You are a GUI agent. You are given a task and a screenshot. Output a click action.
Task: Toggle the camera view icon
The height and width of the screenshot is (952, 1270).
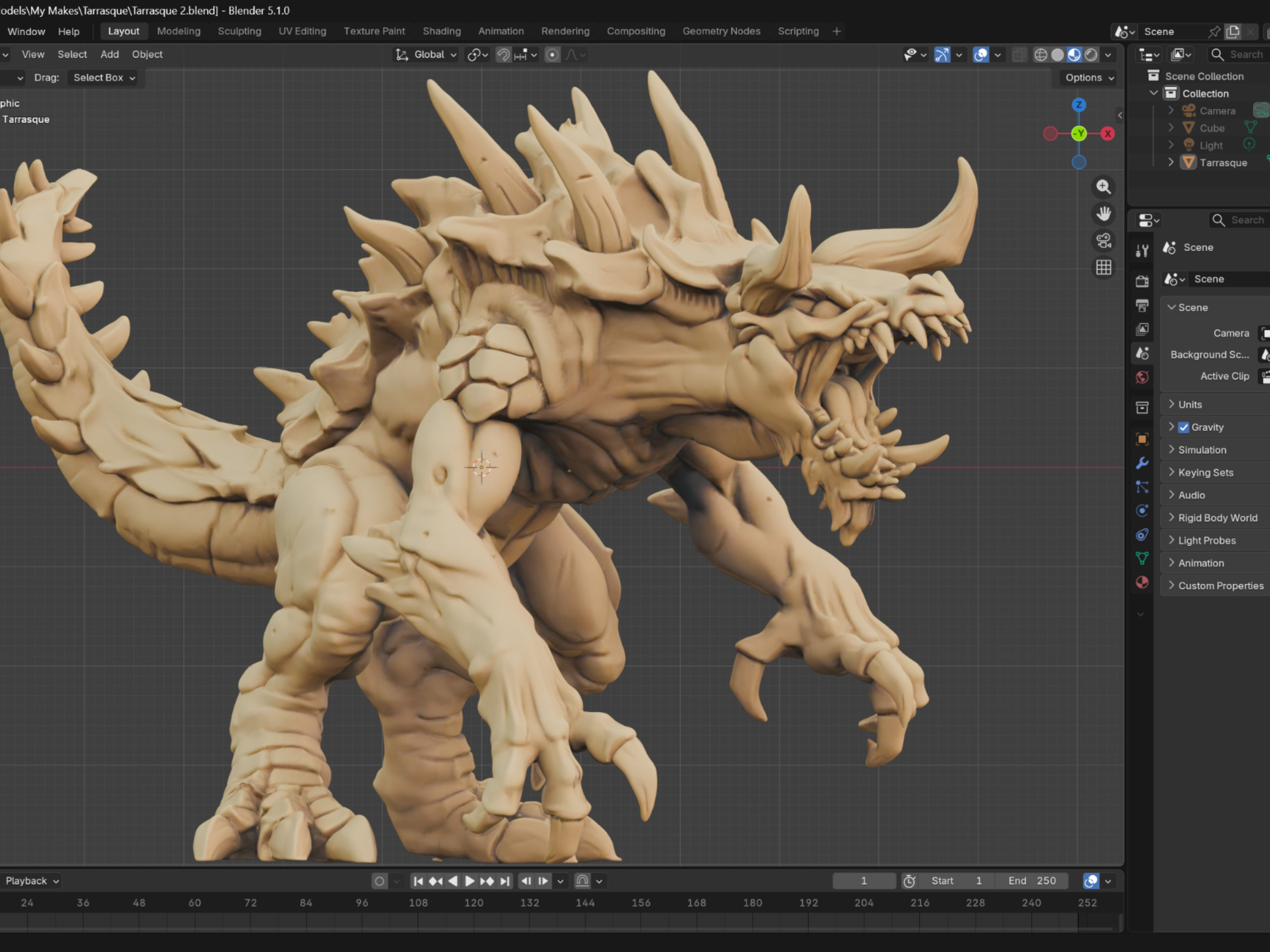click(1103, 241)
